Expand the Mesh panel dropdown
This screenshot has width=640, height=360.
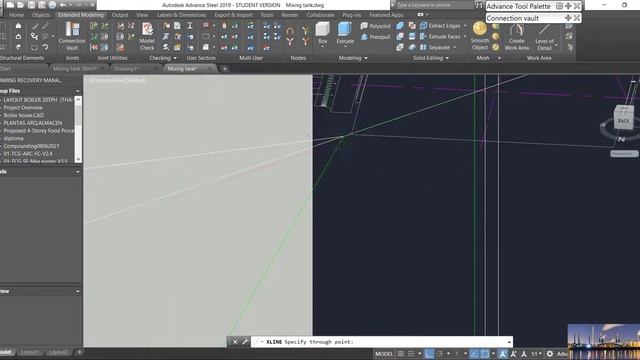(499, 58)
